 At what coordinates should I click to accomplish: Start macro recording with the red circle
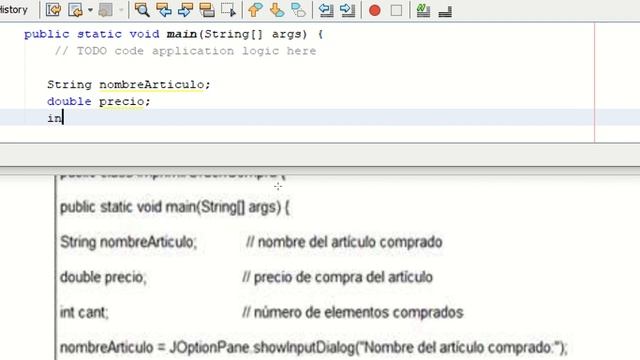coord(375,10)
